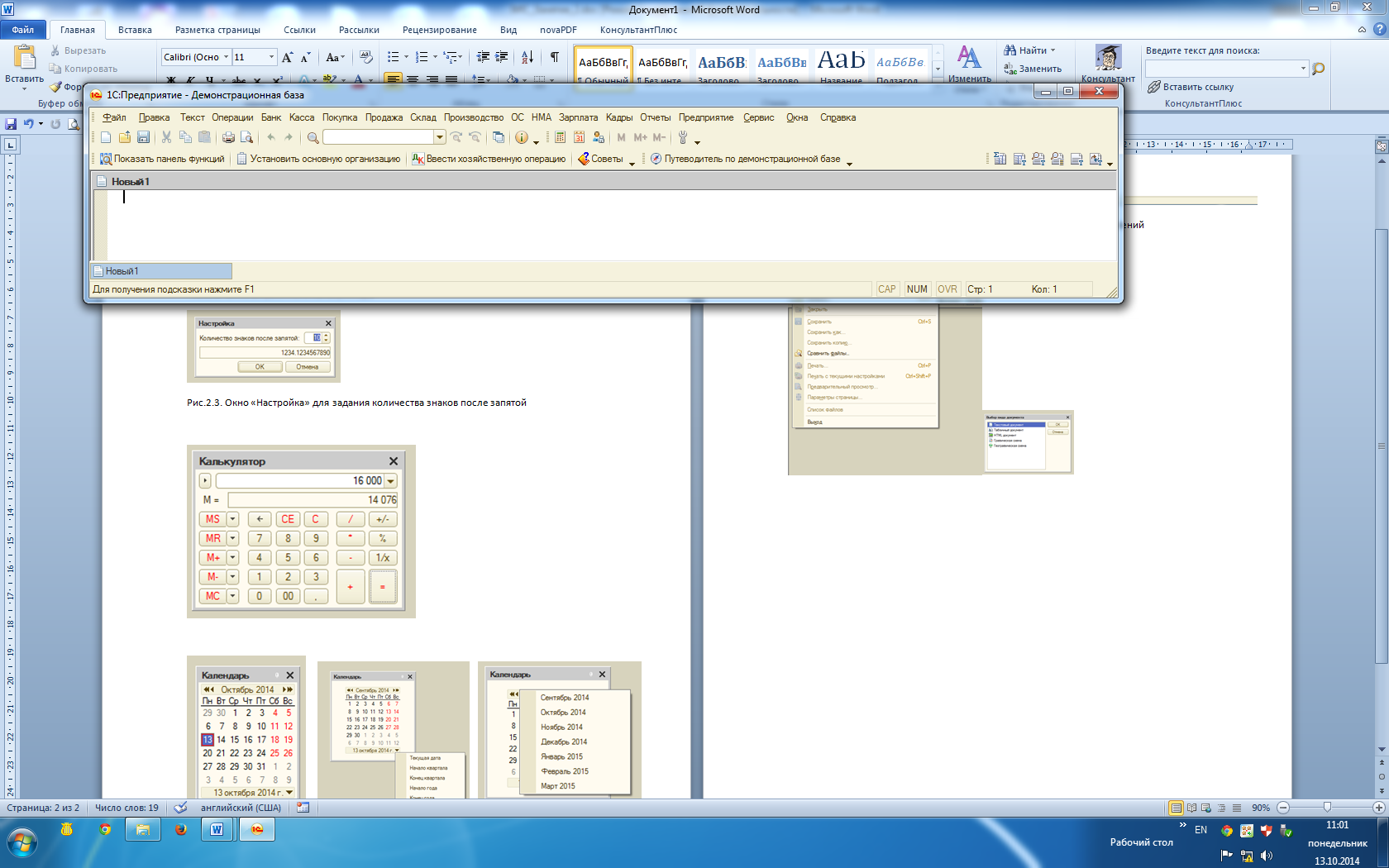This screenshot has width=1389, height=868.
Task: Click the Noviy1 window tab in 1C
Action: coord(161,271)
